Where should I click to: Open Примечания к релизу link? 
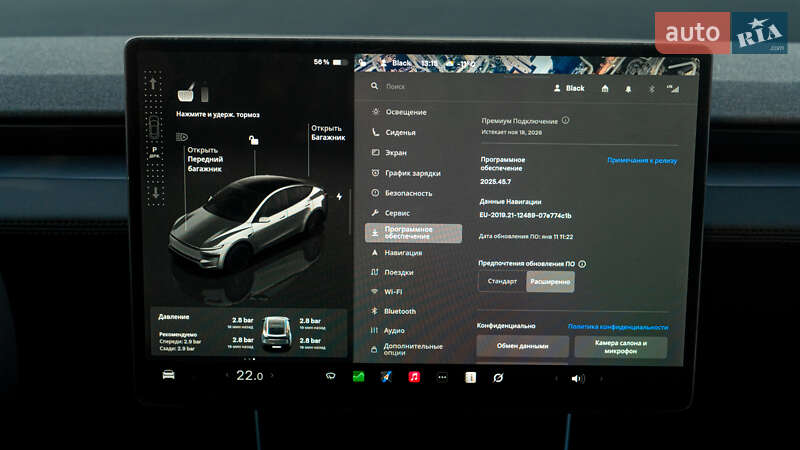coord(642,160)
